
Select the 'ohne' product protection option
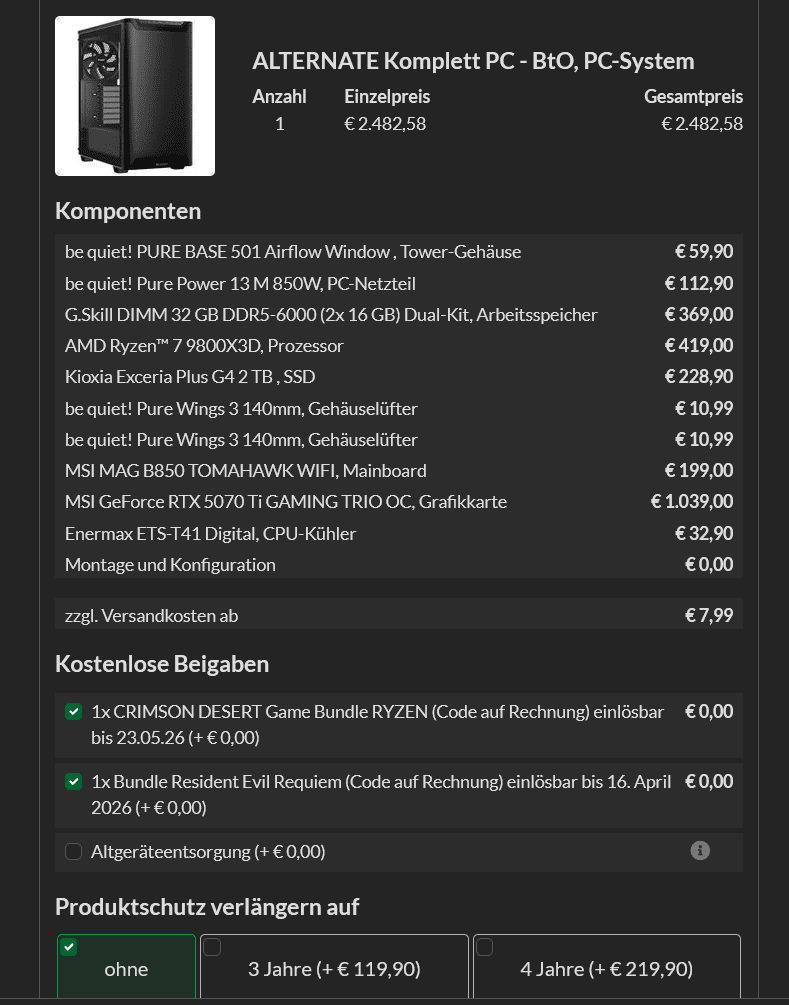[x=126, y=968]
